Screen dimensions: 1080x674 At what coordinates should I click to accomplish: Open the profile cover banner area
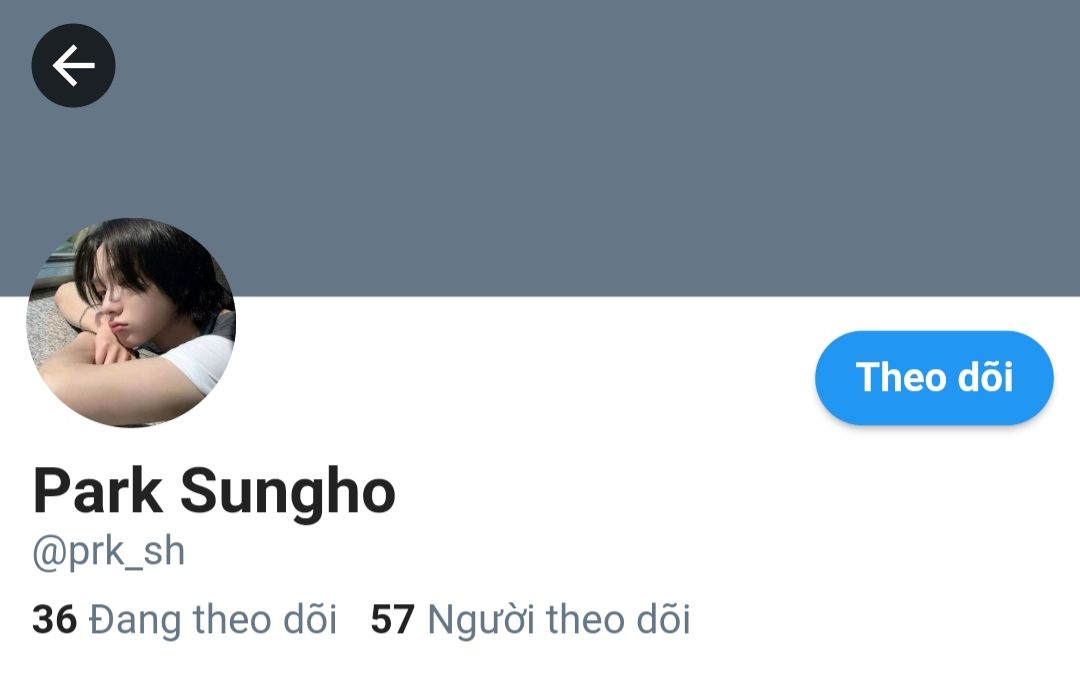pos(540,148)
